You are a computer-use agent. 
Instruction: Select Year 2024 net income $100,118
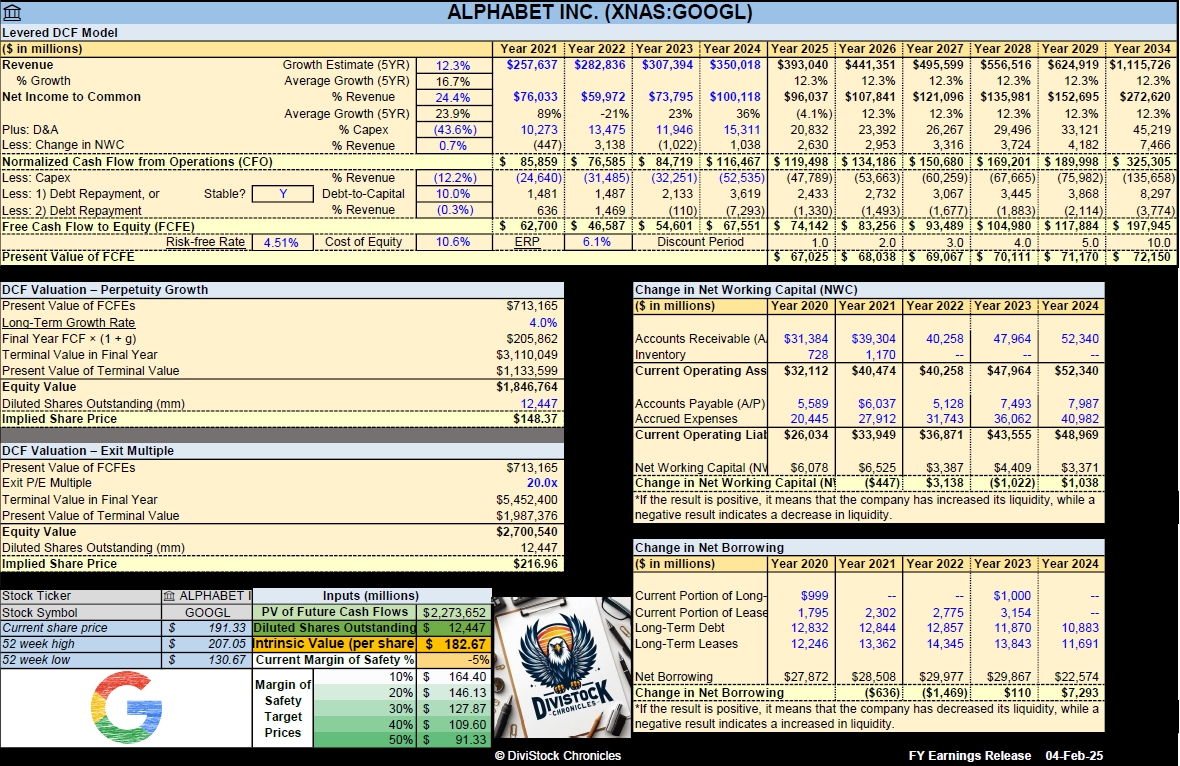(734, 97)
